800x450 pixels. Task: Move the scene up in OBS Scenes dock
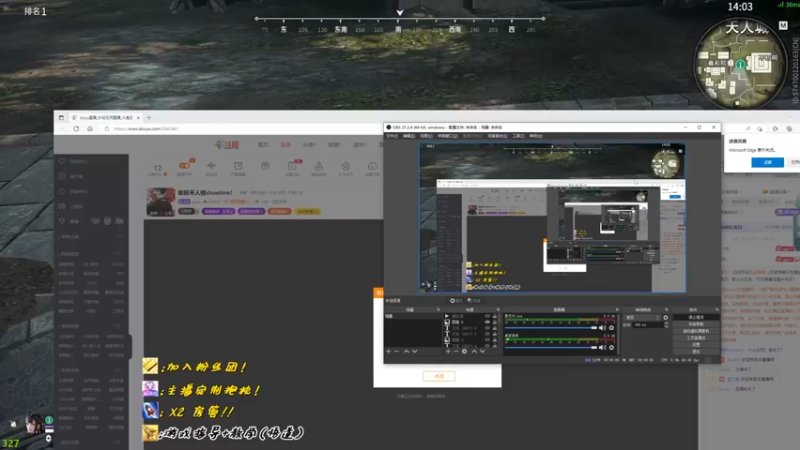(x=406, y=352)
